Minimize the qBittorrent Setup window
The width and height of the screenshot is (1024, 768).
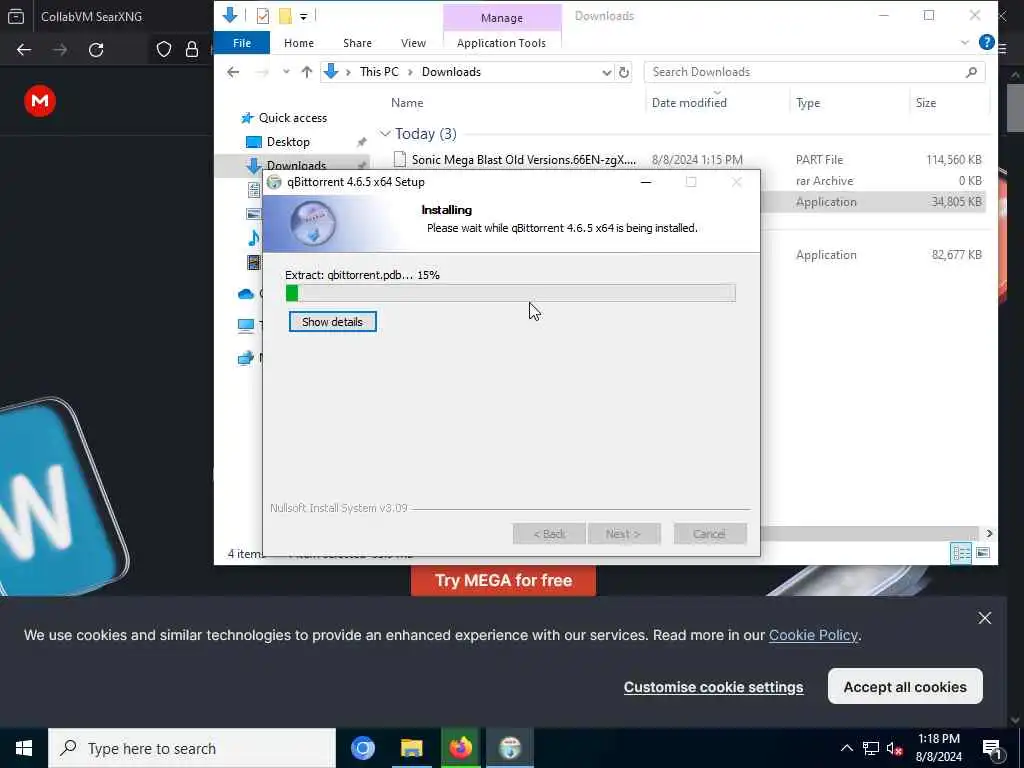click(x=646, y=182)
